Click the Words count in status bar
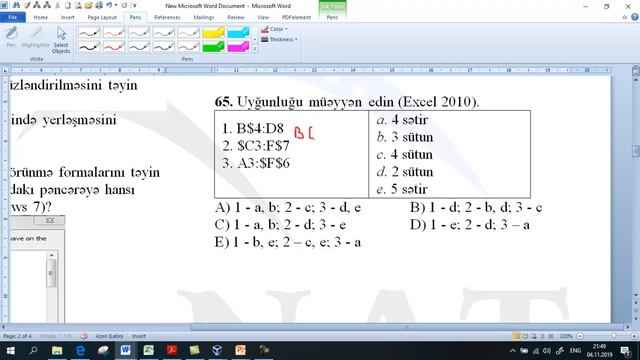 coord(56,336)
